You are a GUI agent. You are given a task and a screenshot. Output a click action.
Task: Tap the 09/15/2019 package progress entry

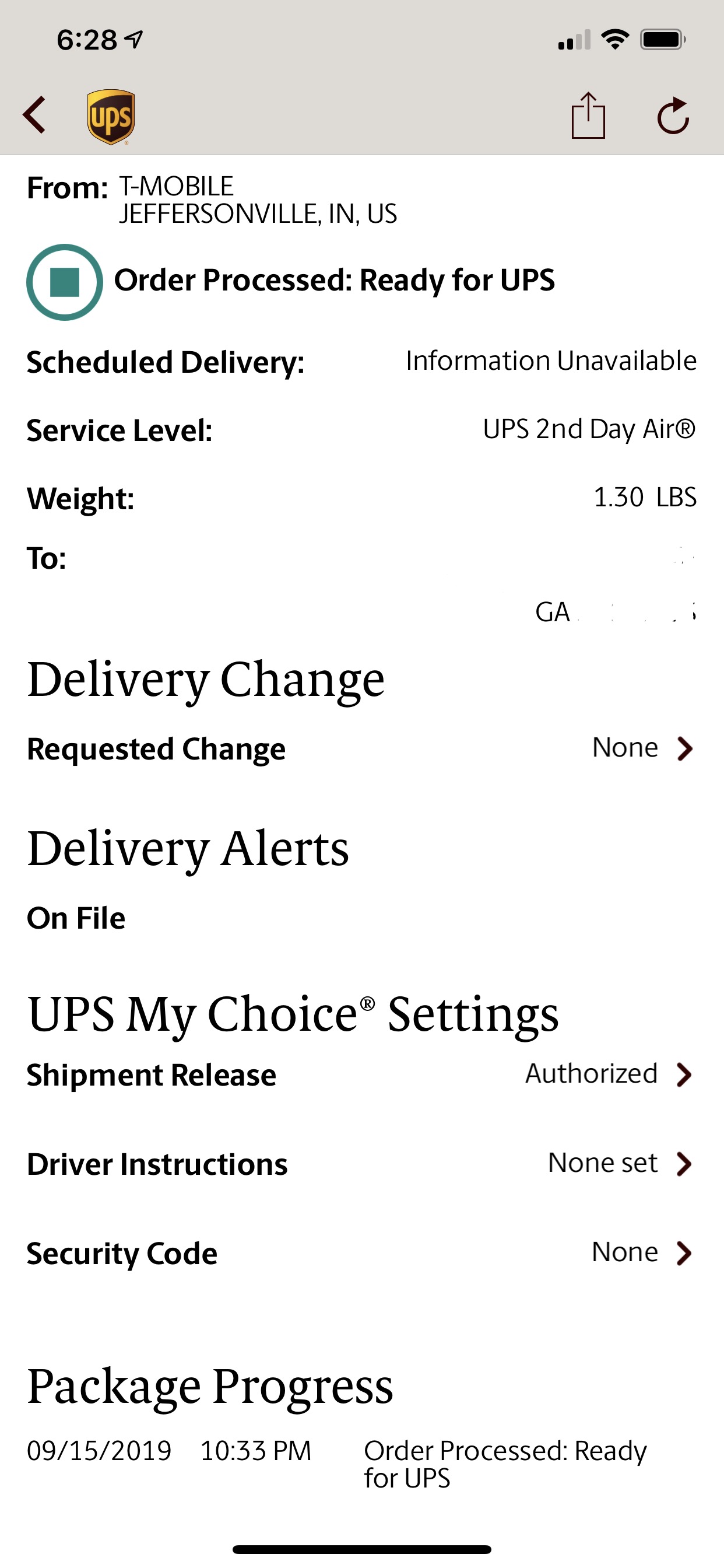pos(99,1451)
